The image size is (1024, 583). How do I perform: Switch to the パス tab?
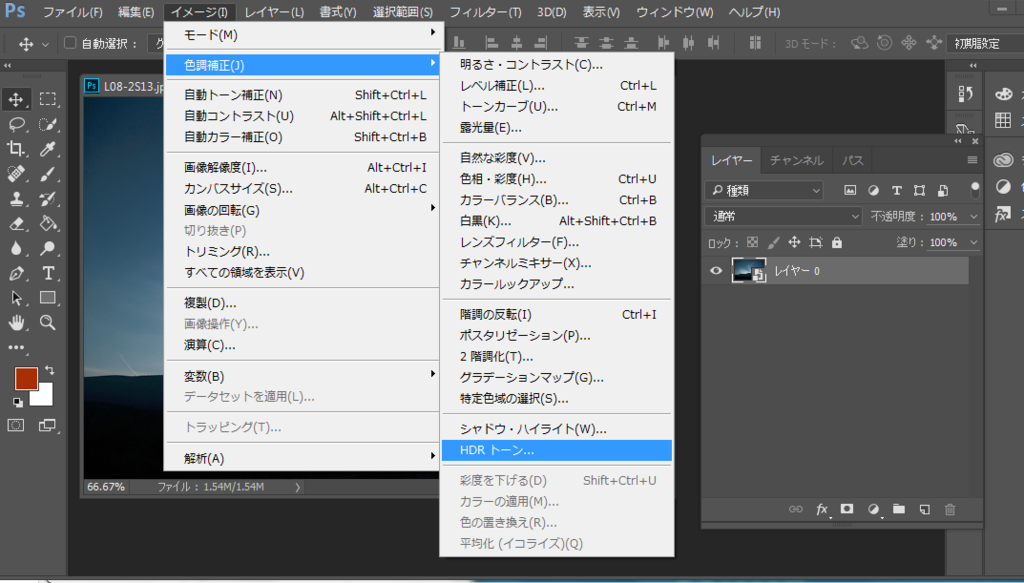852,160
